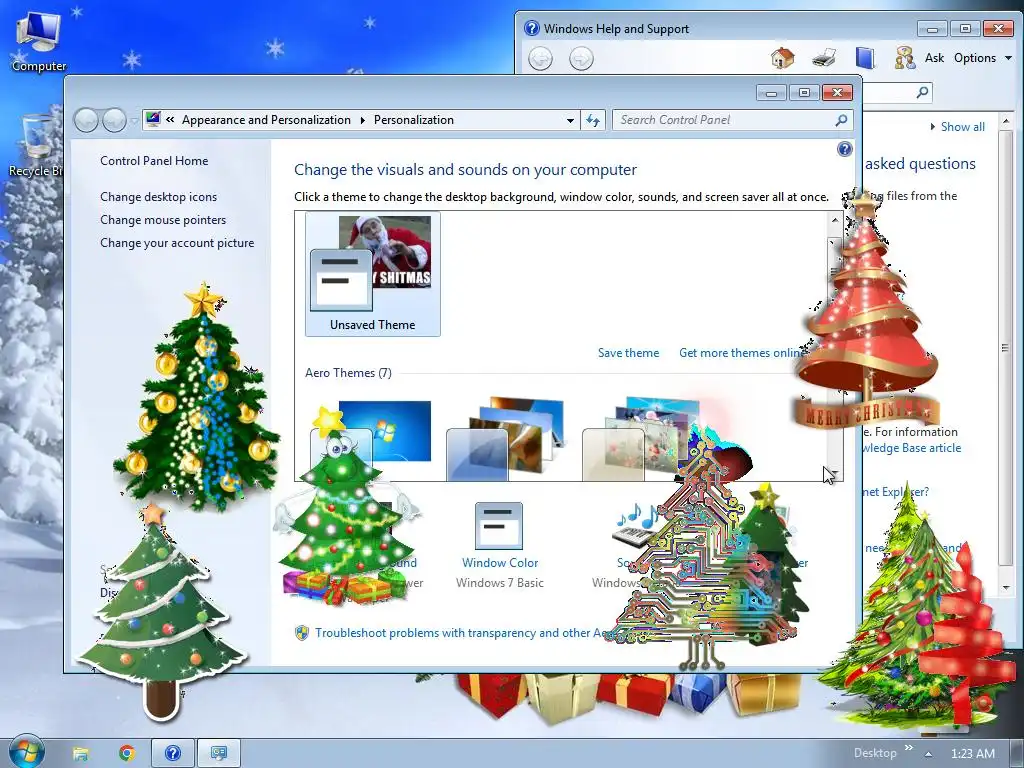Click the Desktop toolbar label on taskbar
The height and width of the screenshot is (768, 1024).
874,753
